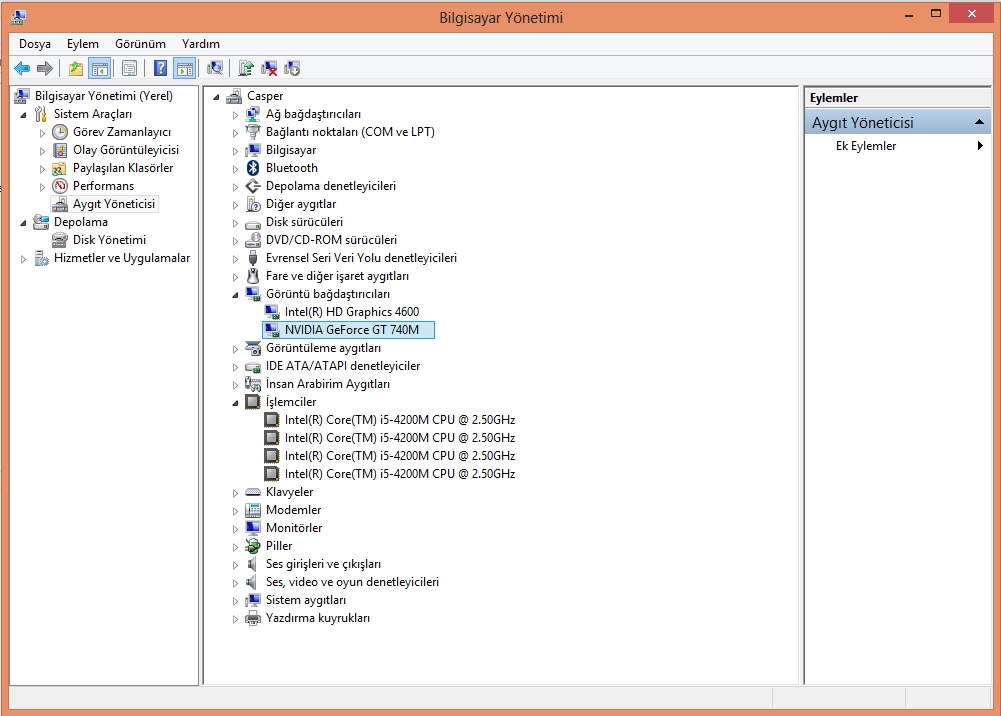This screenshot has height=716, width=1001.
Task: Select Bilgisayar Yönetimi (Yerel) root item
Action: (x=103, y=96)
